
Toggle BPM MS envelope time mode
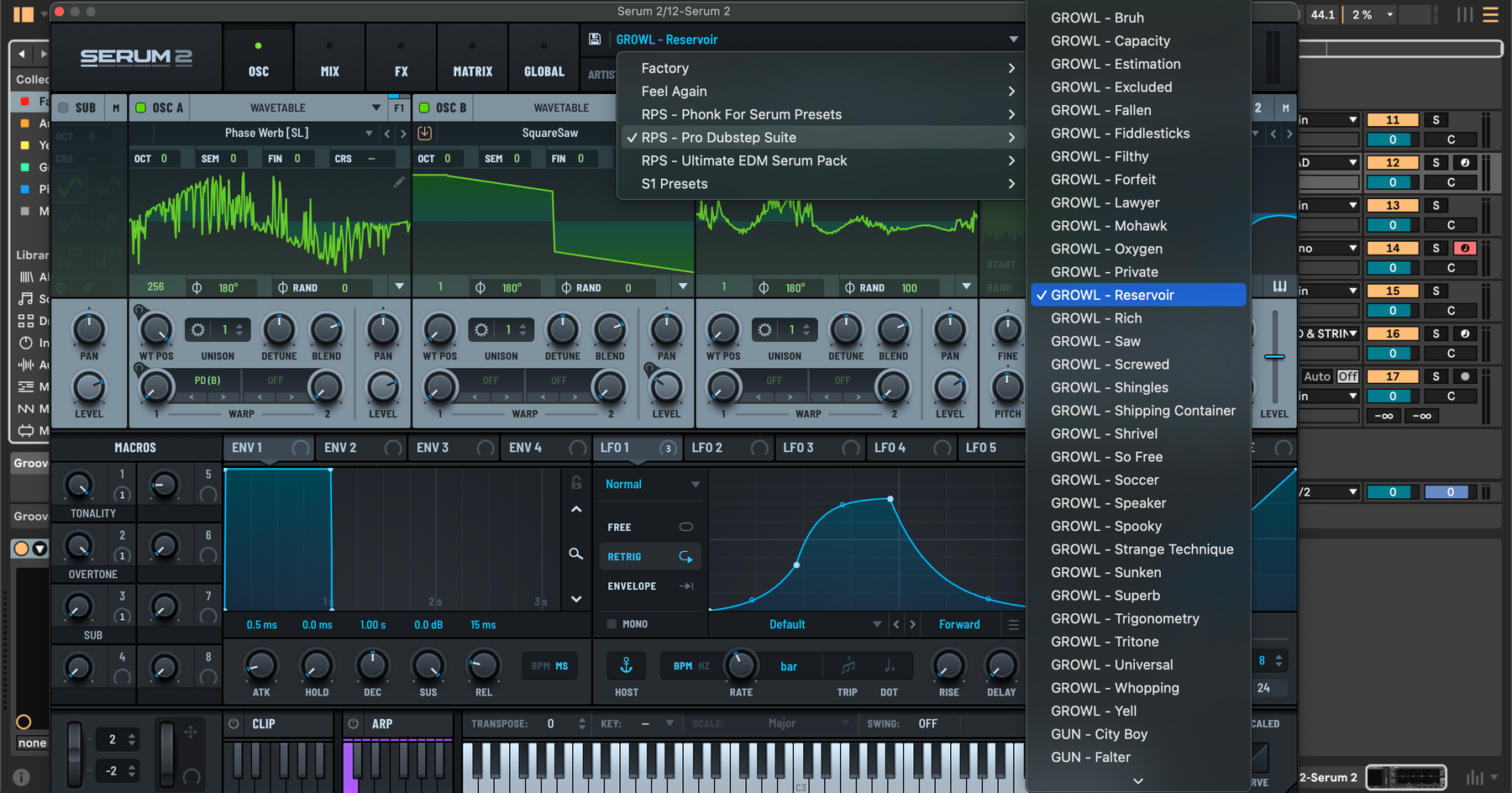(549, 666)
